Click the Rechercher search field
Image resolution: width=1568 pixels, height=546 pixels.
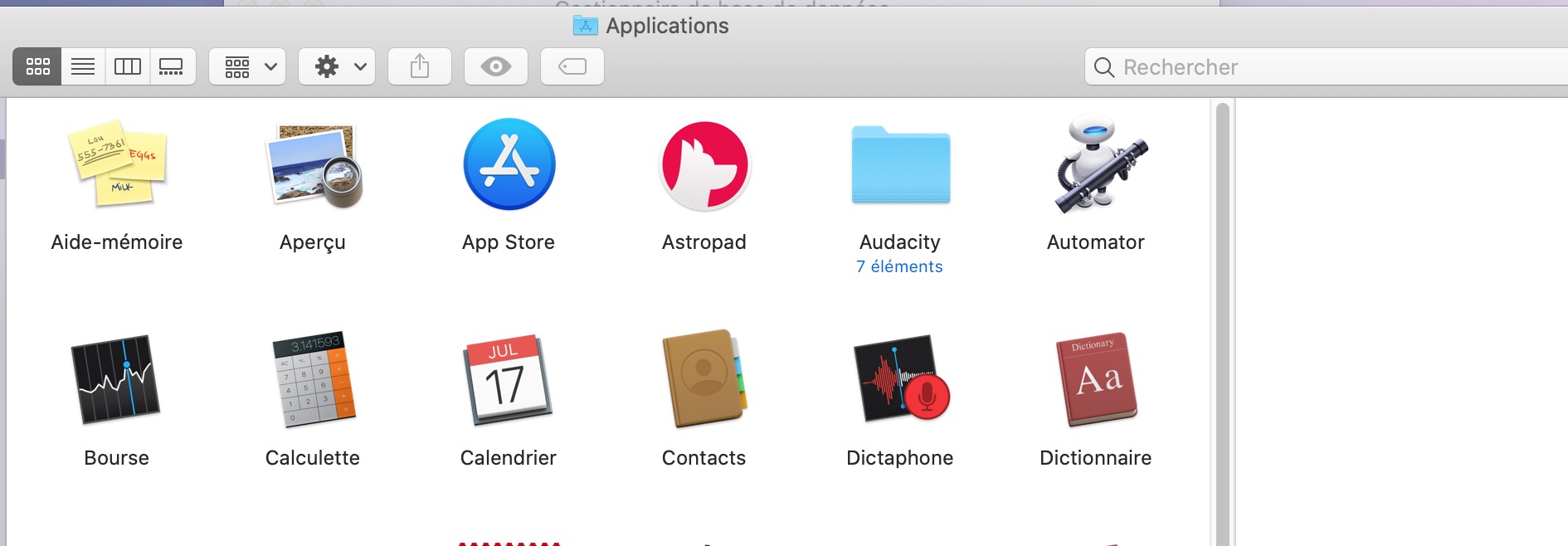coord(1327,67)
